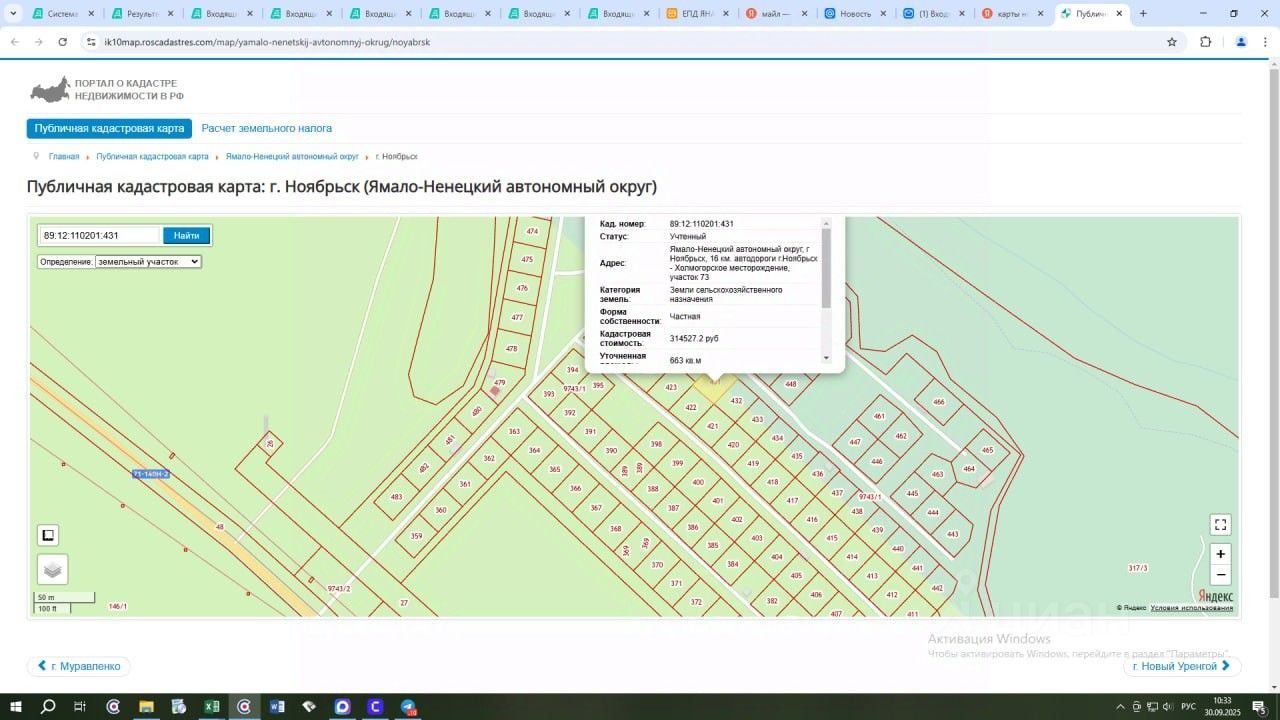
Task: Click parcel 466 on the map
Action: pos(939,402)
